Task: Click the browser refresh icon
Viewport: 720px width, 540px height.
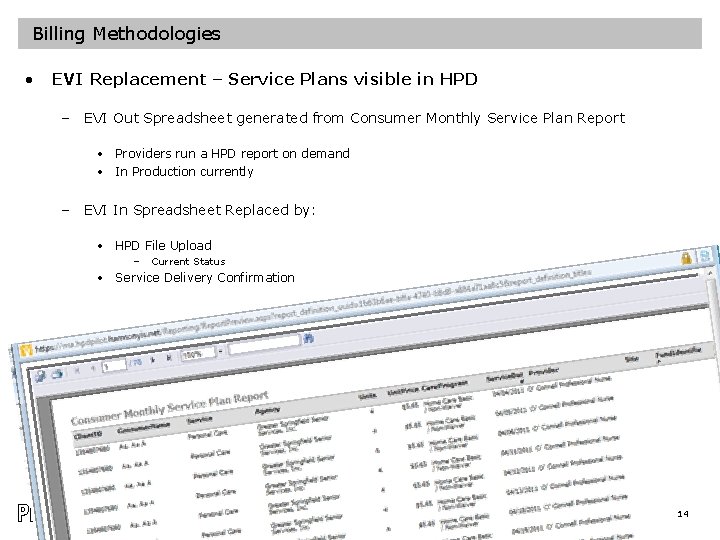Action: coord(704,255)
